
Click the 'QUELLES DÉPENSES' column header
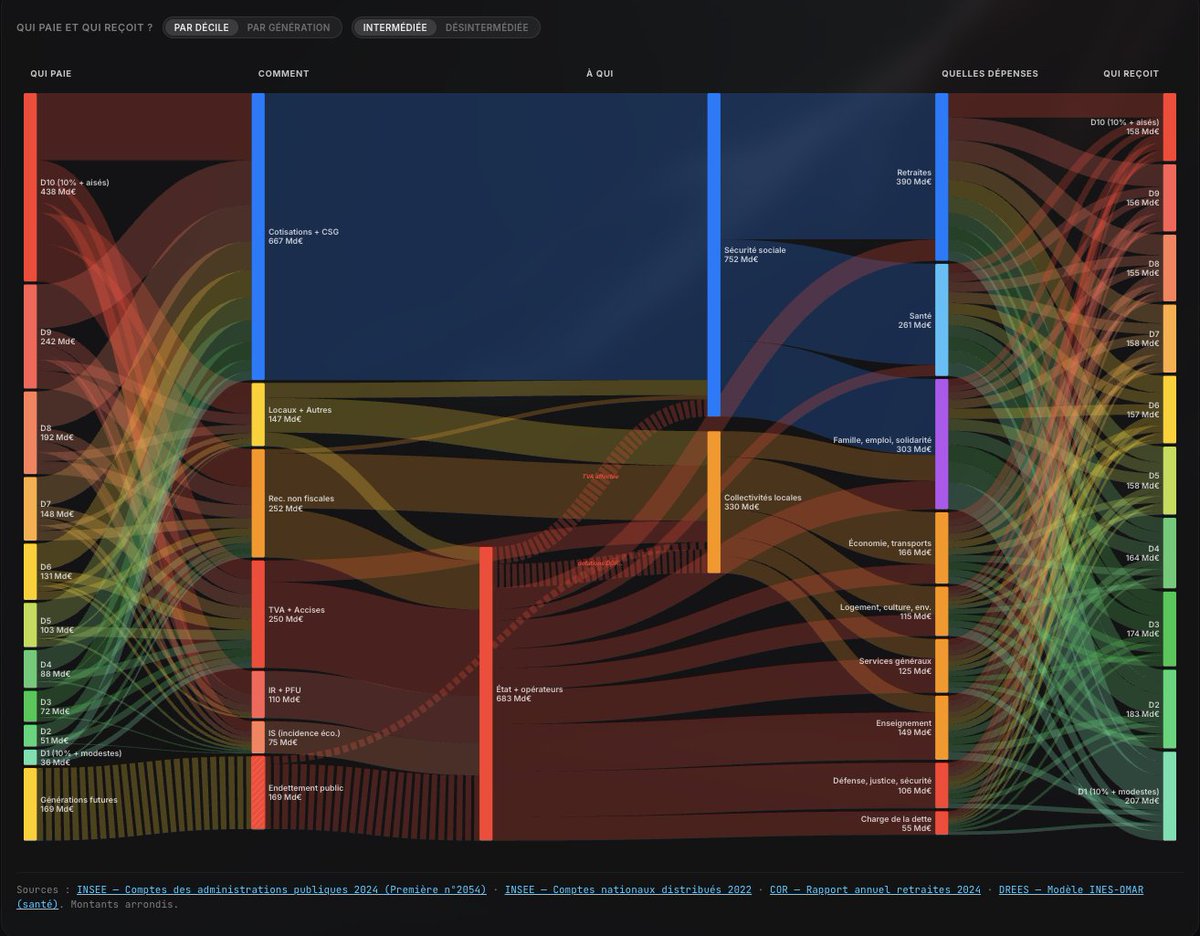pyautogui.click(x=990, y=74)
